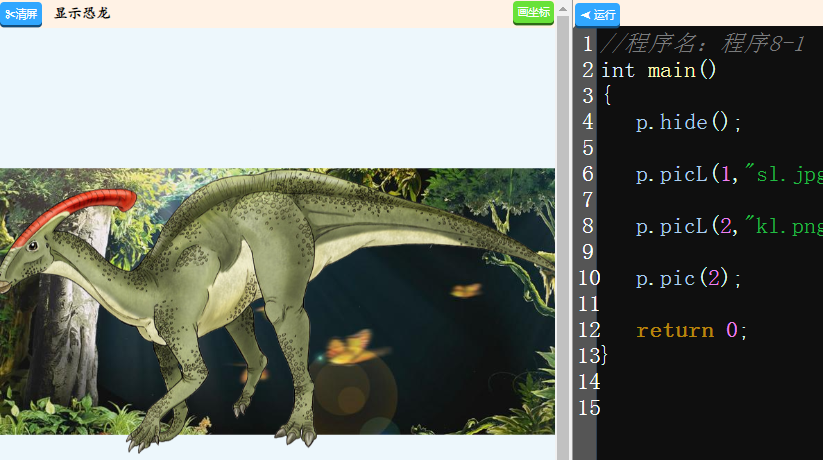
Task: Click the code line p.picL(2,"kl.png
Action: point(729,226)
